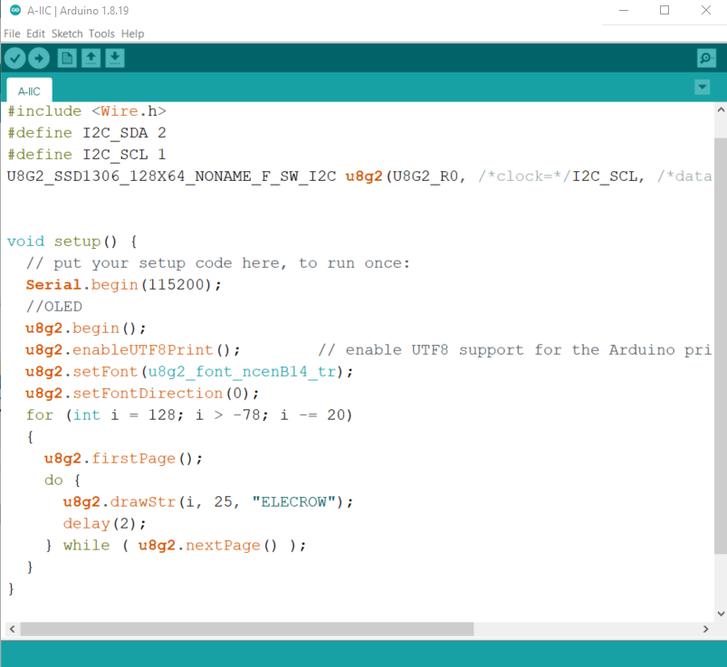This screenshot has width=727, height=667.
Task: Click the 'do {' line
Action: pyautogui.click(x=63, y=480)
